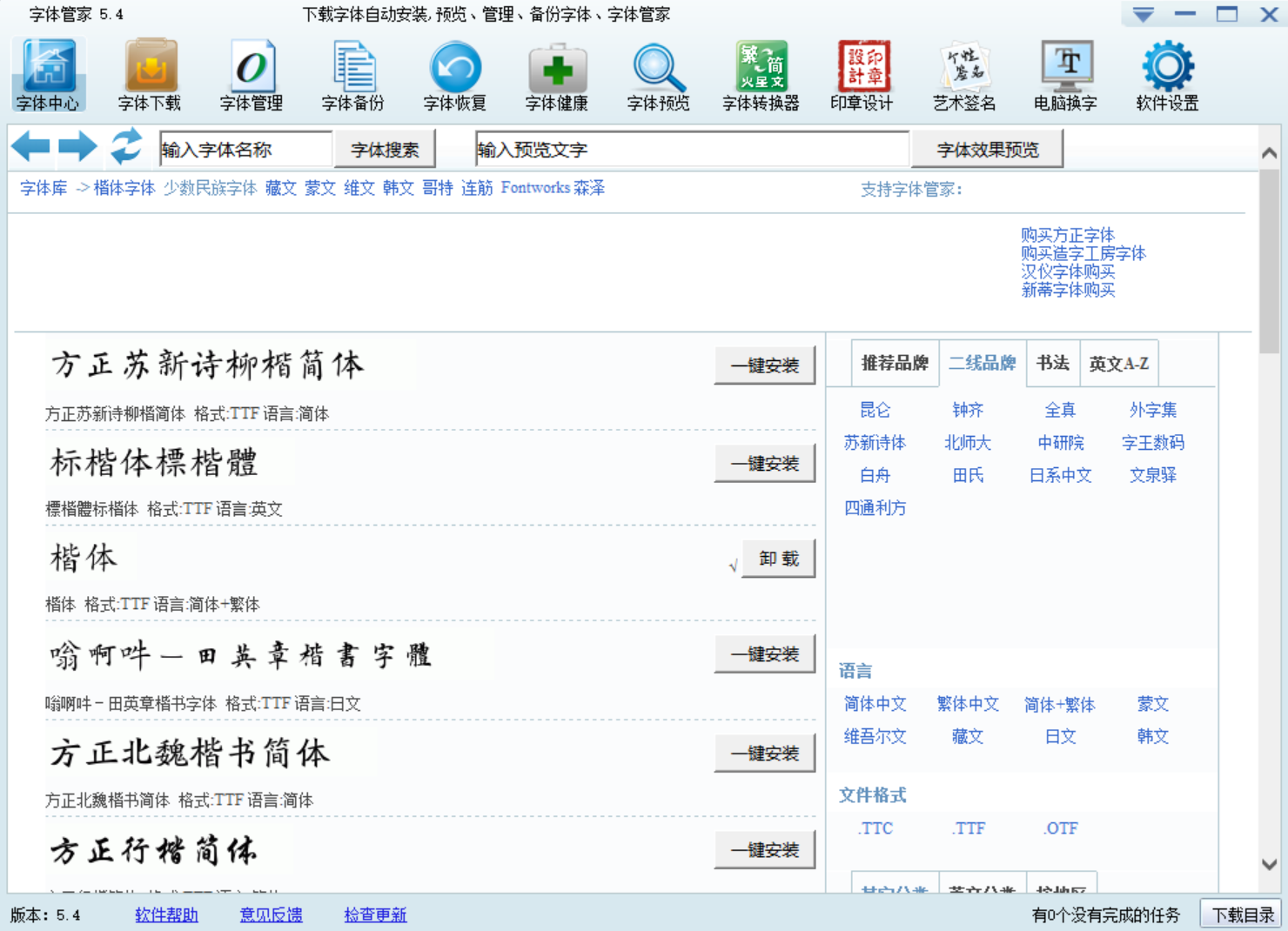Open the 字体下载 font download icon
This screenshot has width=1288, height=931.
(150, 75)
